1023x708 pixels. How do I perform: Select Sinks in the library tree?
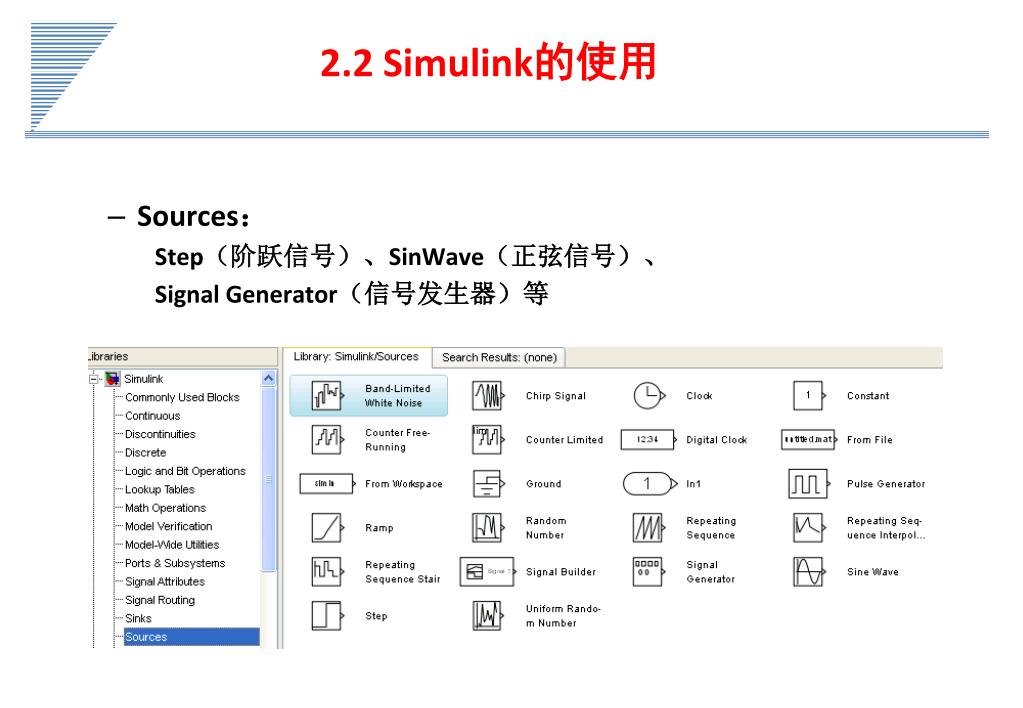tap(138, 619)
